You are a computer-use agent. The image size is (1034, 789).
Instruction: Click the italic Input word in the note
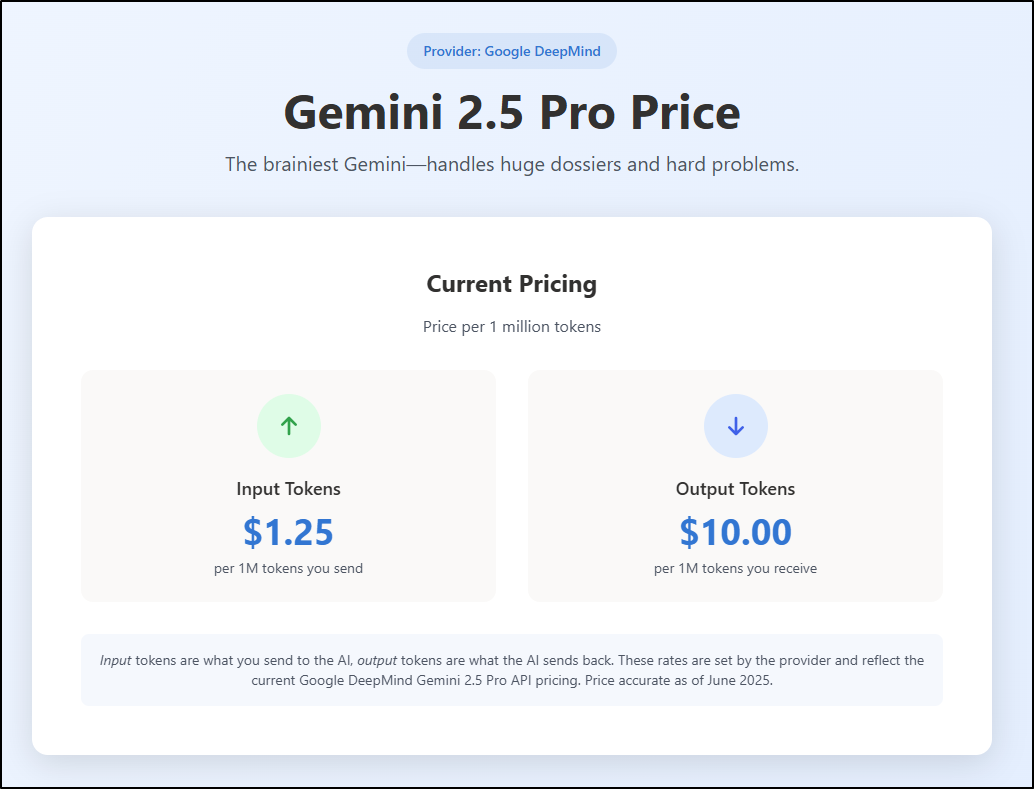(115, 660)
